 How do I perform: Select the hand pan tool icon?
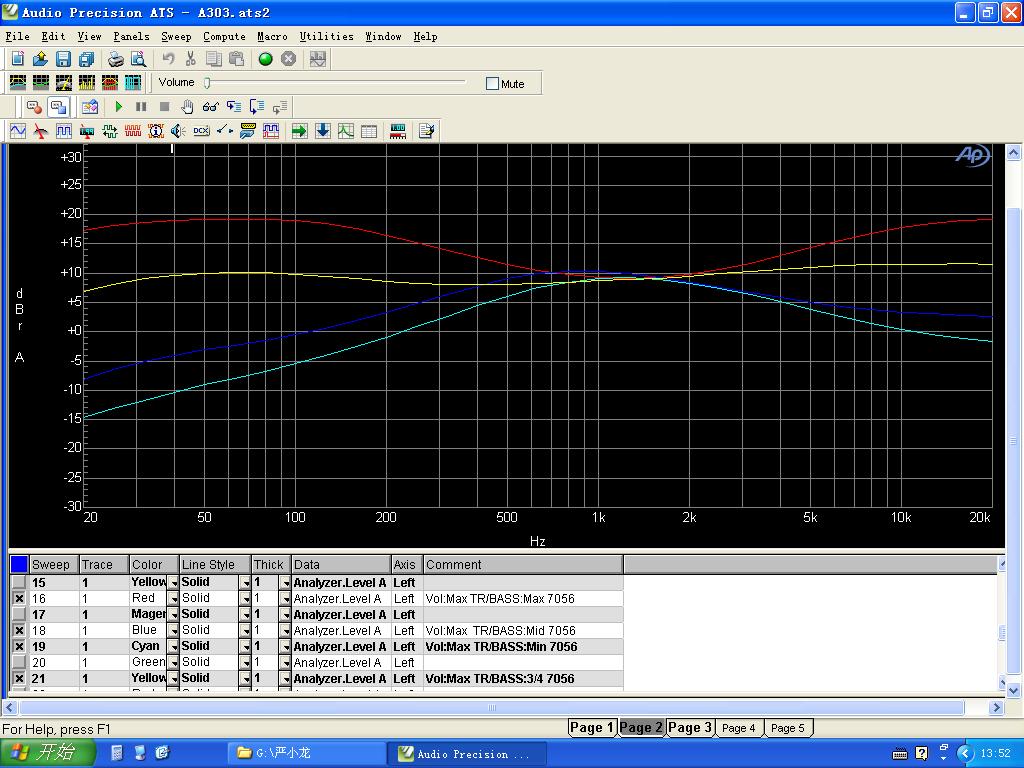click(x=187, y=106)
